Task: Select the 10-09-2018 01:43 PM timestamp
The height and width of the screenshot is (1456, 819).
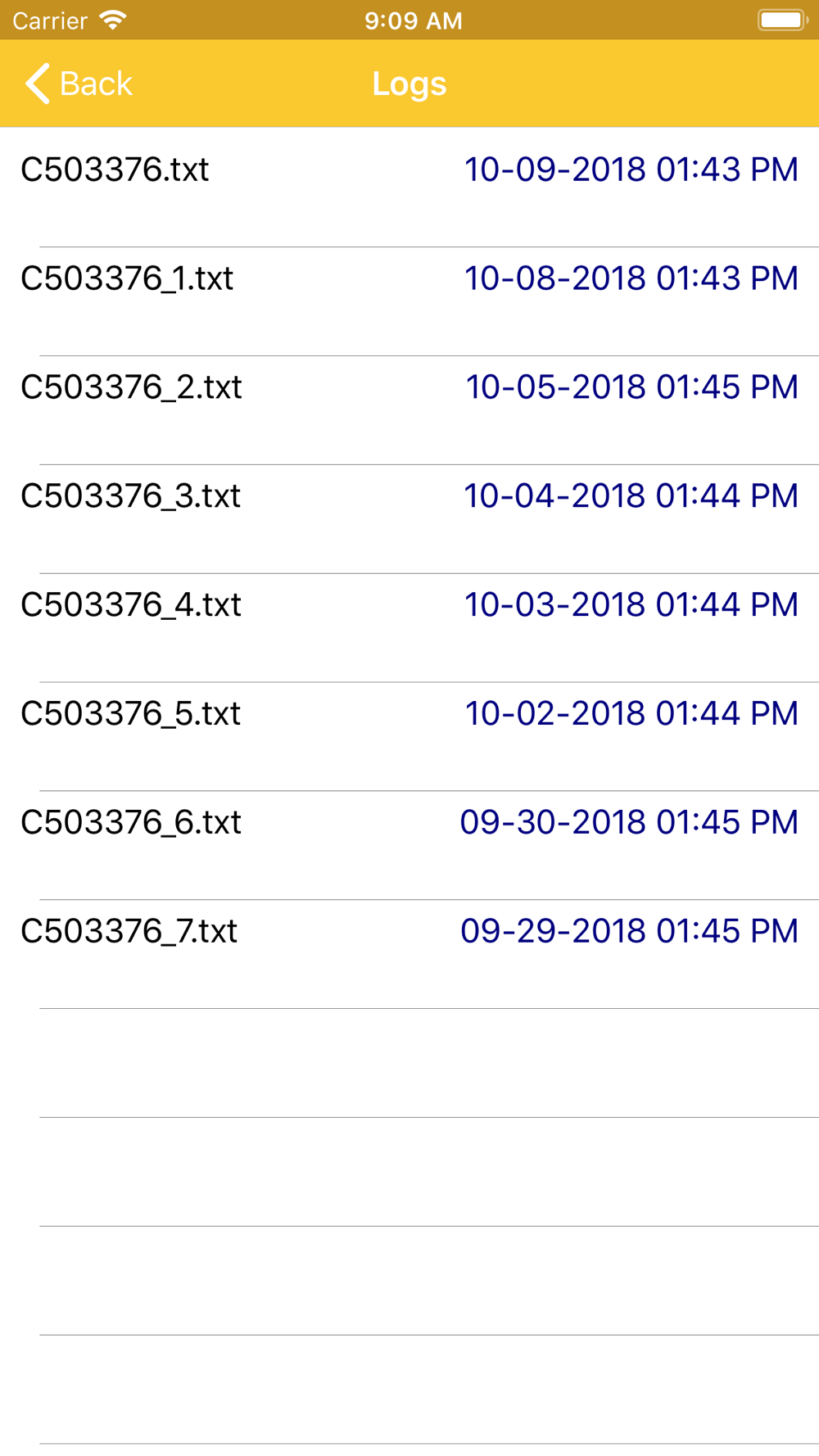Action: coord(631,170)
